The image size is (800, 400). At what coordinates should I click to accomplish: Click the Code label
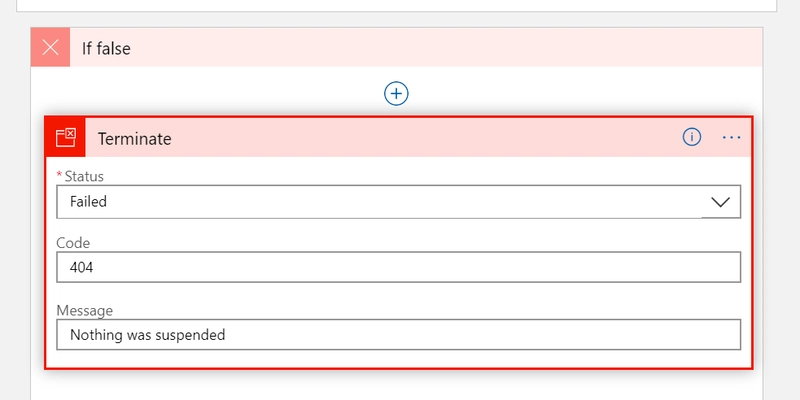[x=74, y=243]
